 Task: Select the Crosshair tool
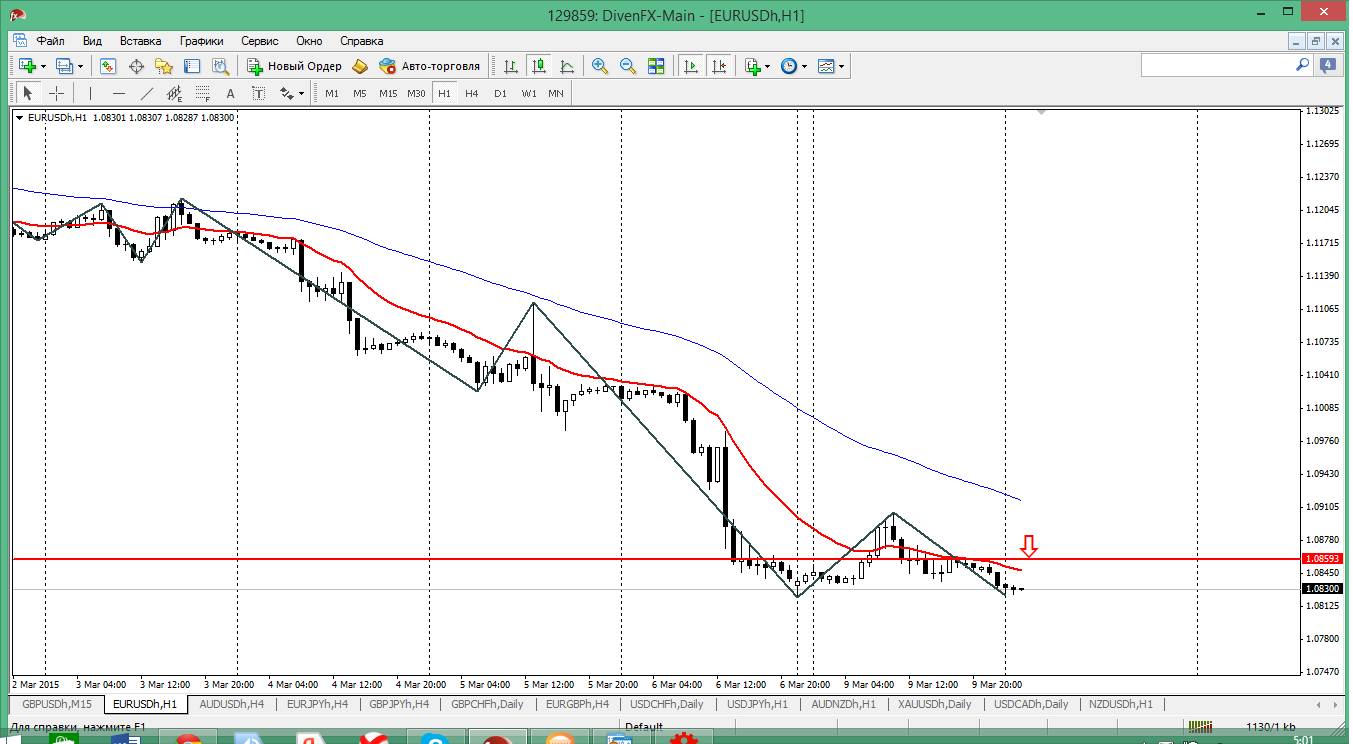(57, 93)
